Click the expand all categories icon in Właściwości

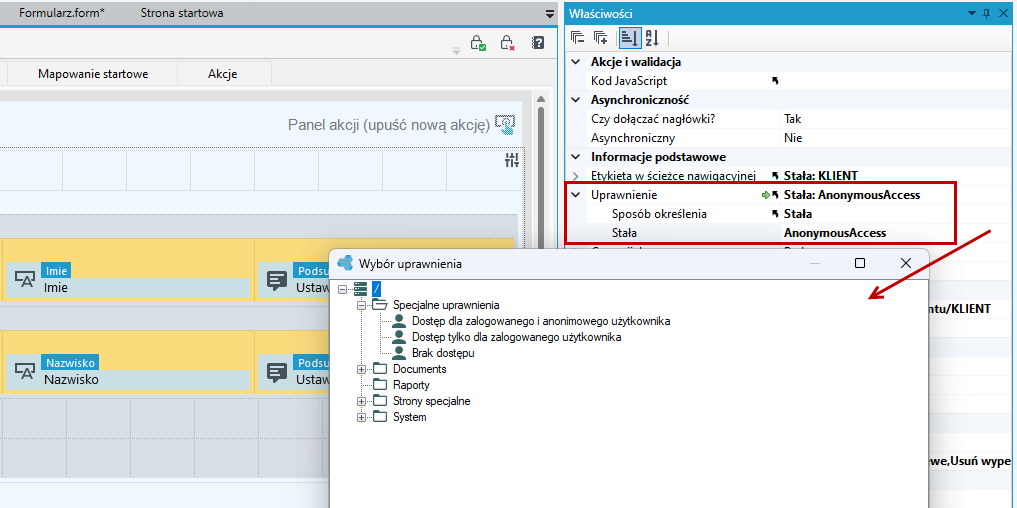[x=601, y=38]
